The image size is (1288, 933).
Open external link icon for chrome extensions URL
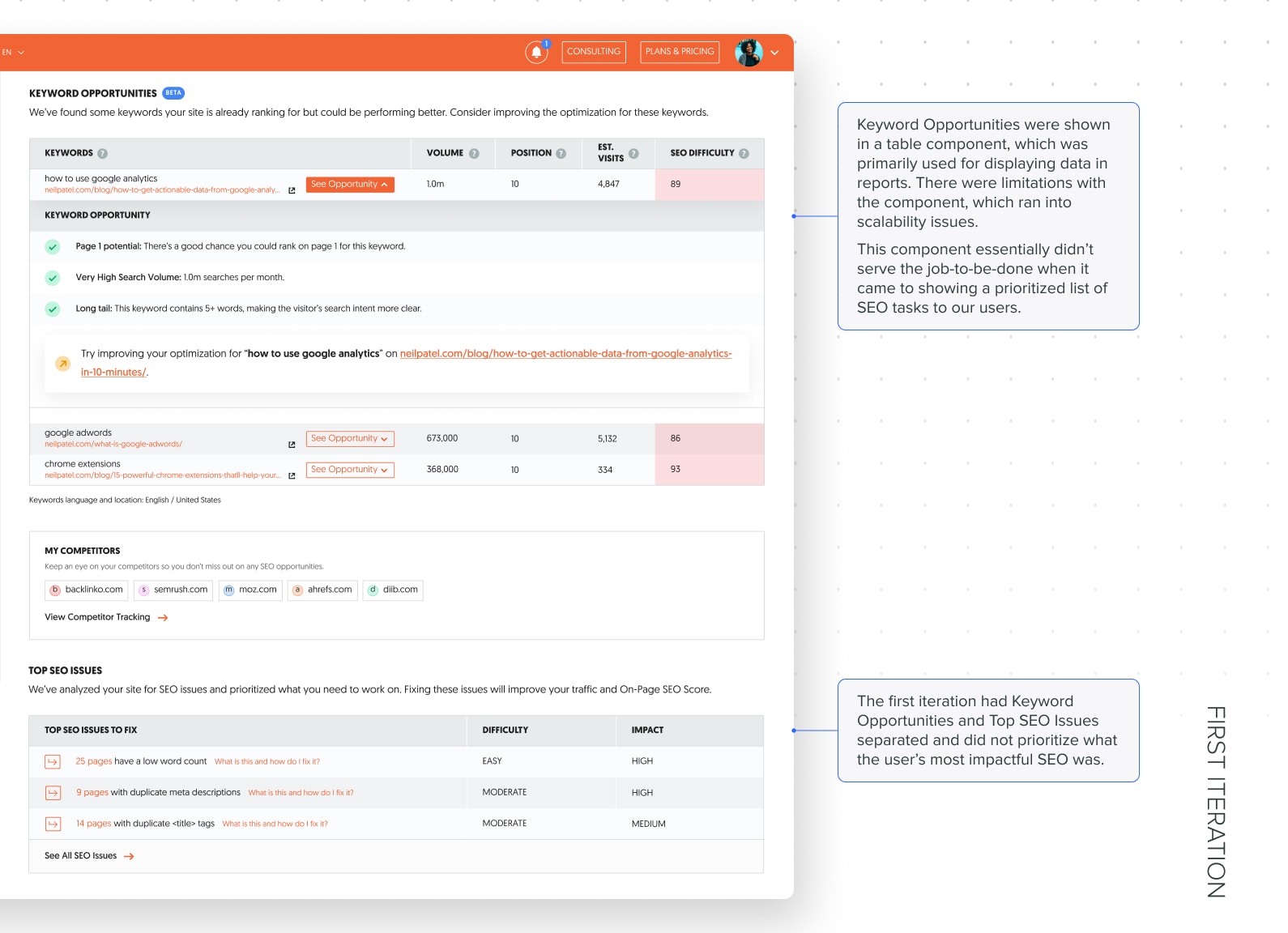[292, 475]
